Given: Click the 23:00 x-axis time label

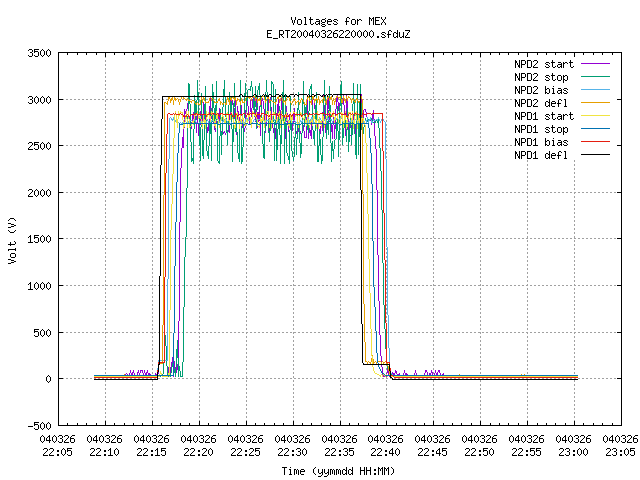Looking at the screenshot, I should pos(573,453).
